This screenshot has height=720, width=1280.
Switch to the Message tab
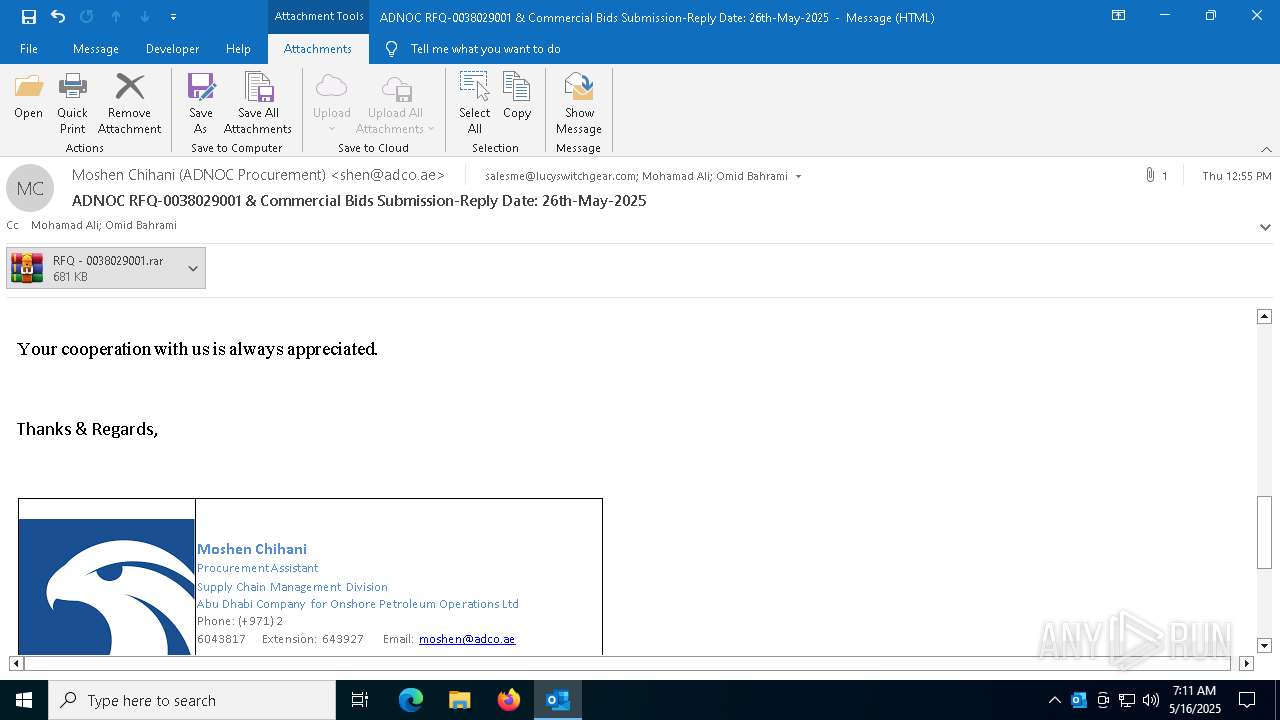[x=96, y=49]
